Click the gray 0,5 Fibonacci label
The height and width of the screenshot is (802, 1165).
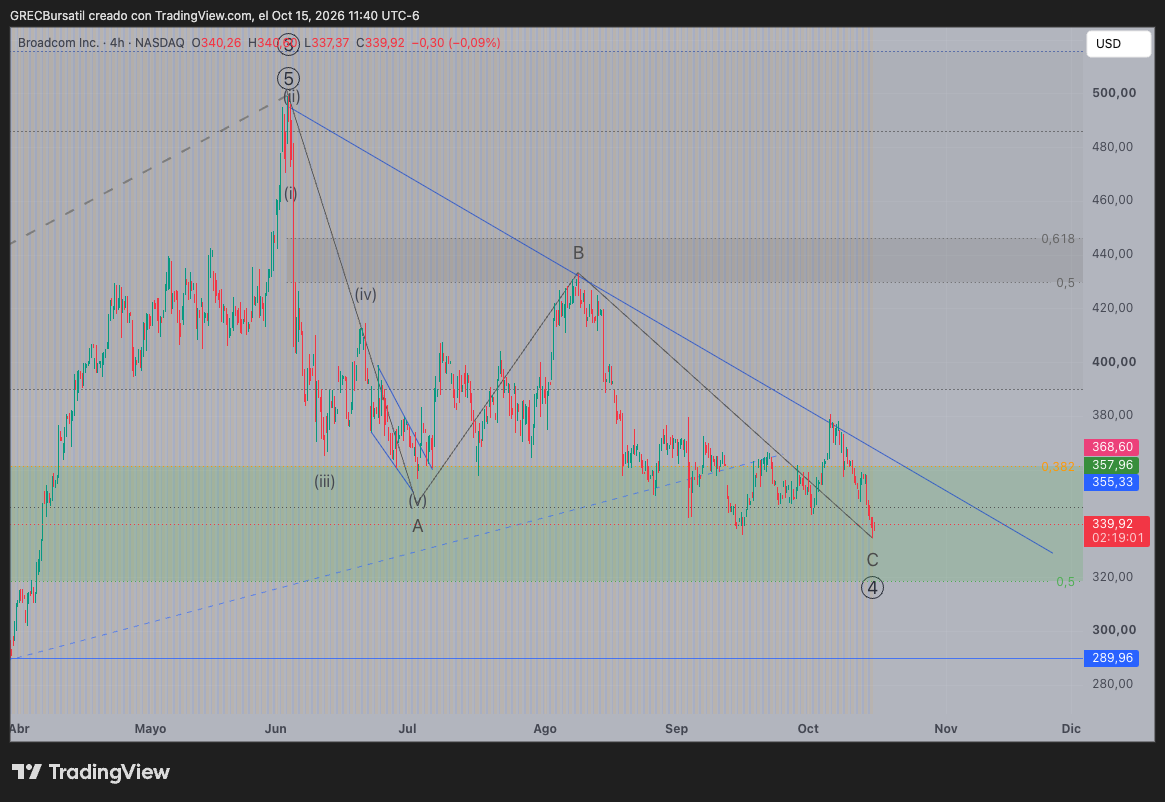point(1065,282)
